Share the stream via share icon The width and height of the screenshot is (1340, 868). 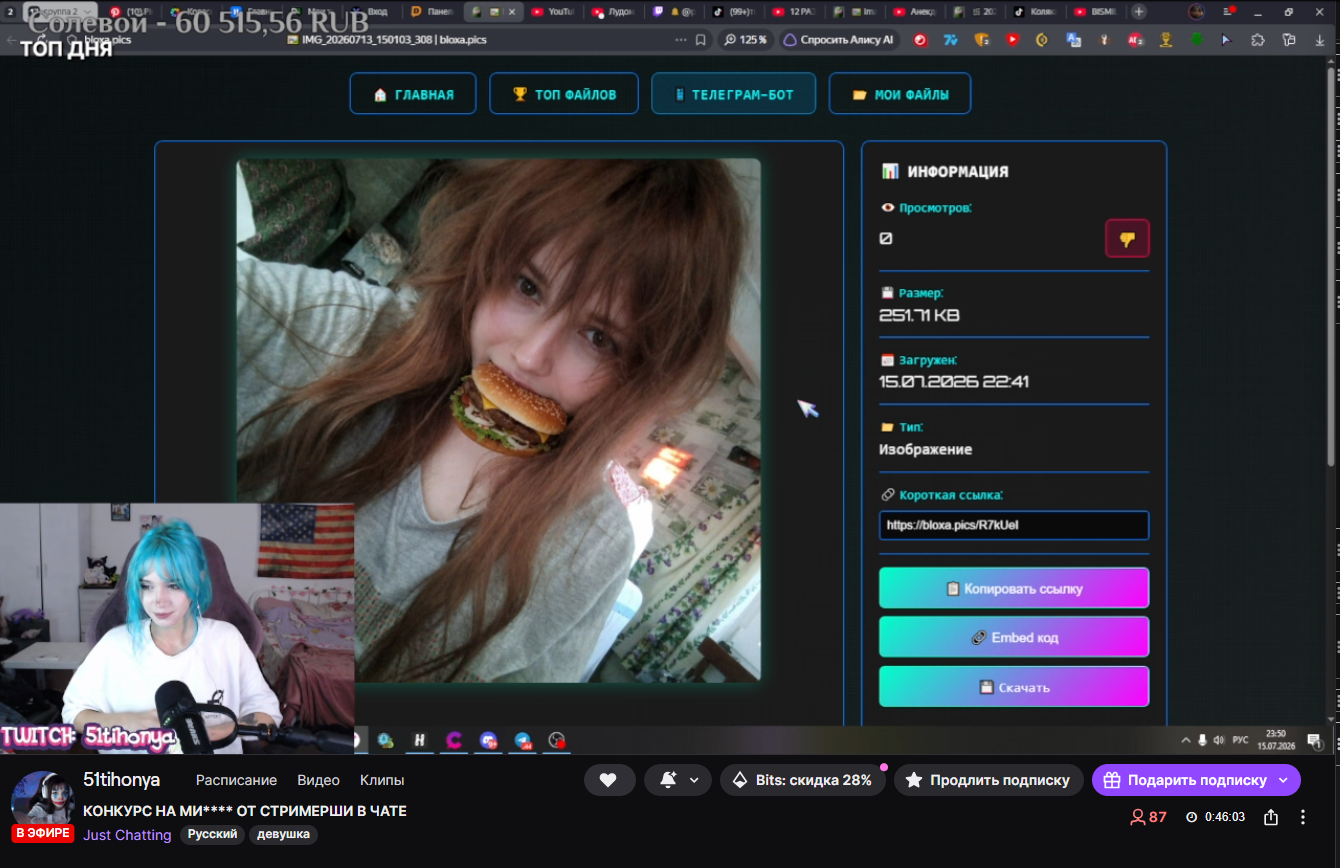(x=1271, y=817)
